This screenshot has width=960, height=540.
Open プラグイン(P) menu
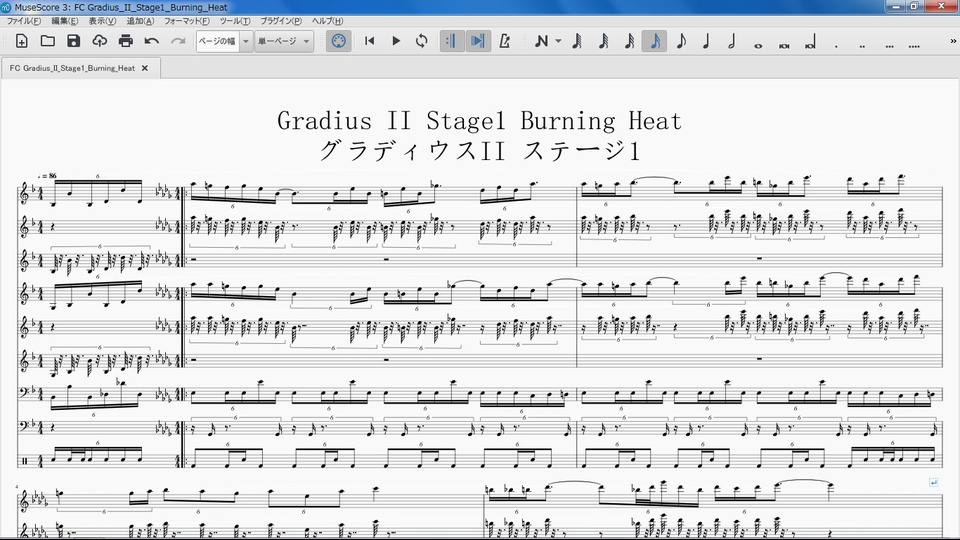(281, 21)
